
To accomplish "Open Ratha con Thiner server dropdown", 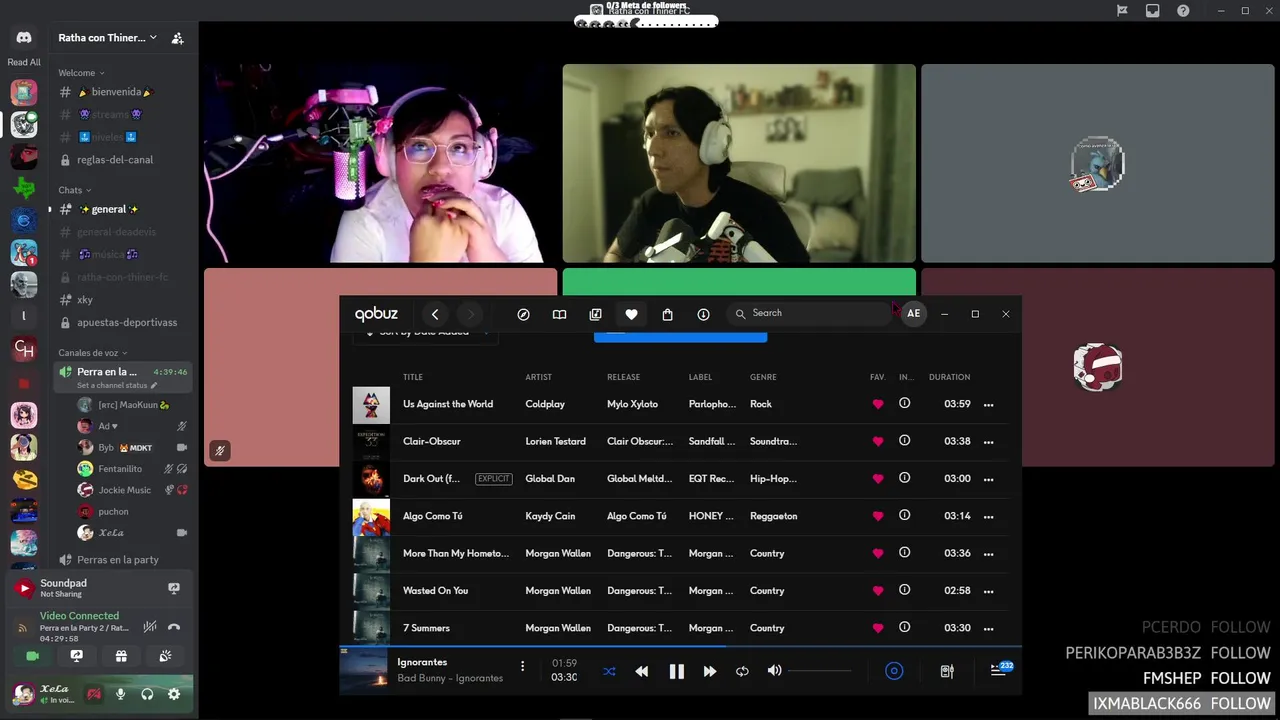I will (108, 38).
